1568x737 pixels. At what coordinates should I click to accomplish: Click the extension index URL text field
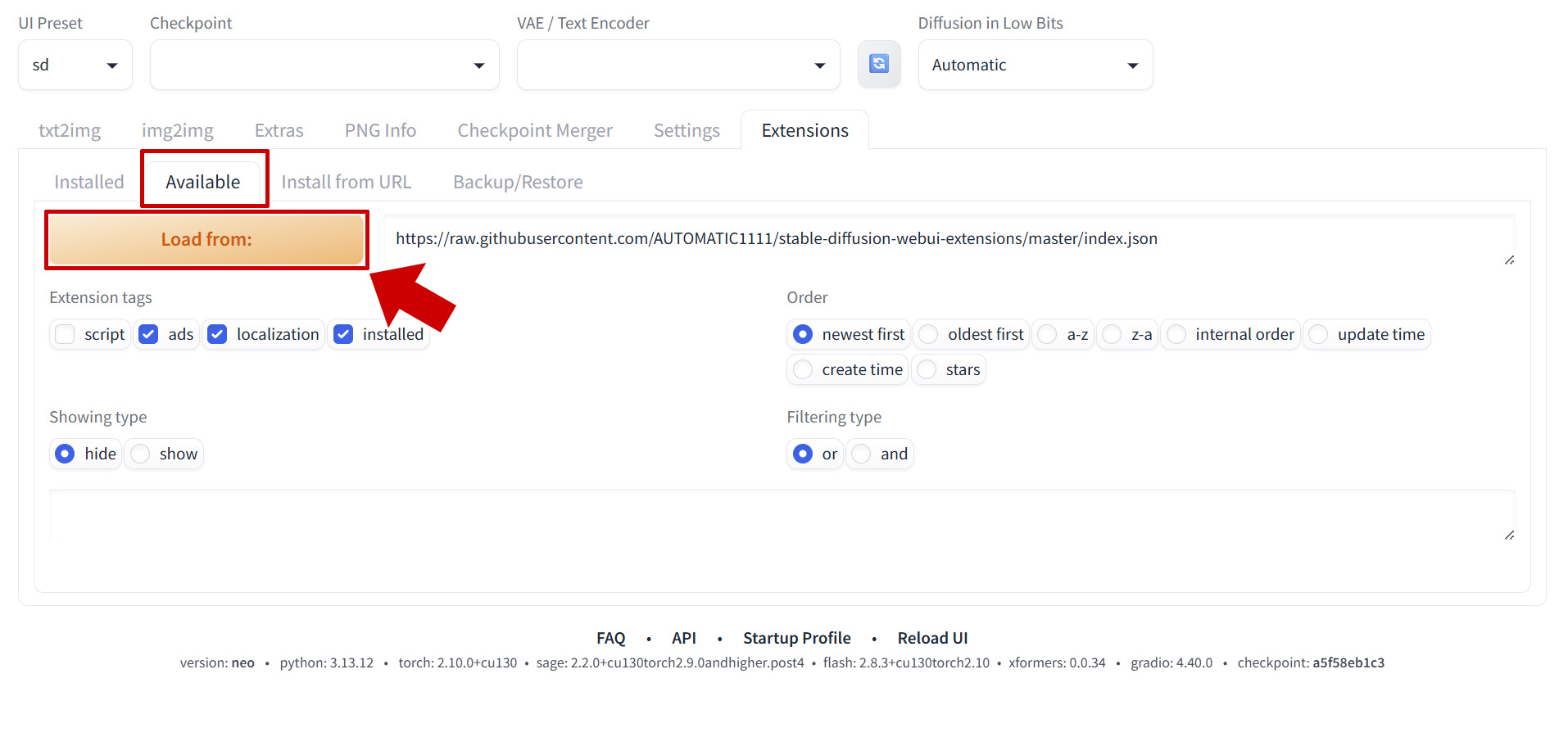[942, 239]
